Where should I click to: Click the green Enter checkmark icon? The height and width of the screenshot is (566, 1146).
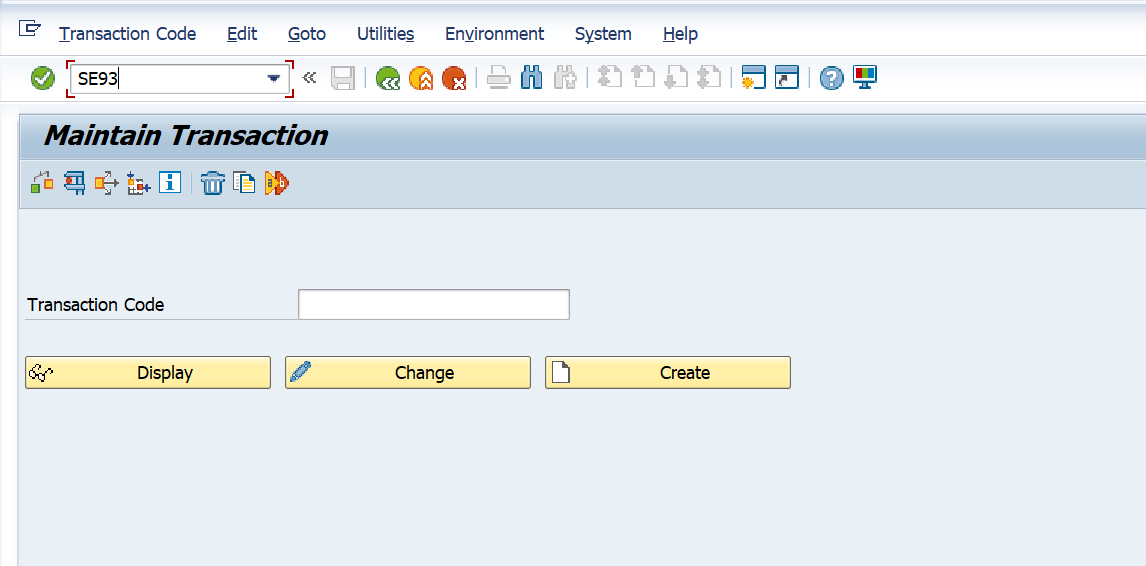pyautogui.click(x=43, y=78)
